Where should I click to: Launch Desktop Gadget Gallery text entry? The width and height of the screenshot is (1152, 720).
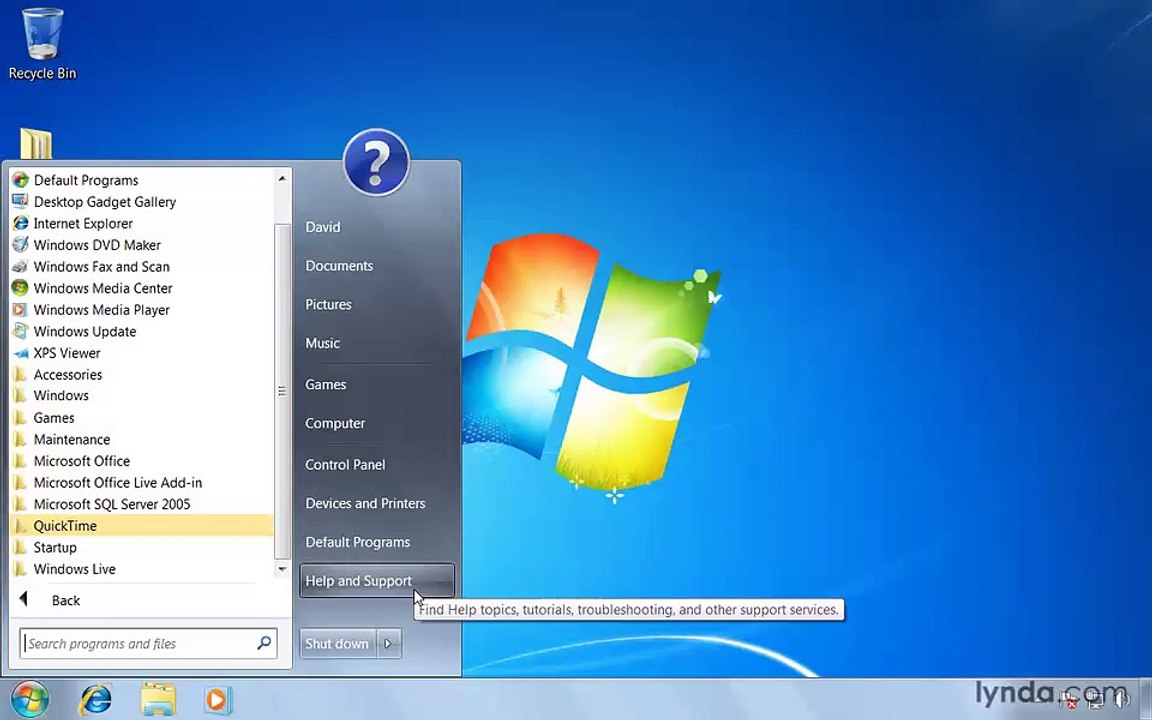(x=104, y=201)
